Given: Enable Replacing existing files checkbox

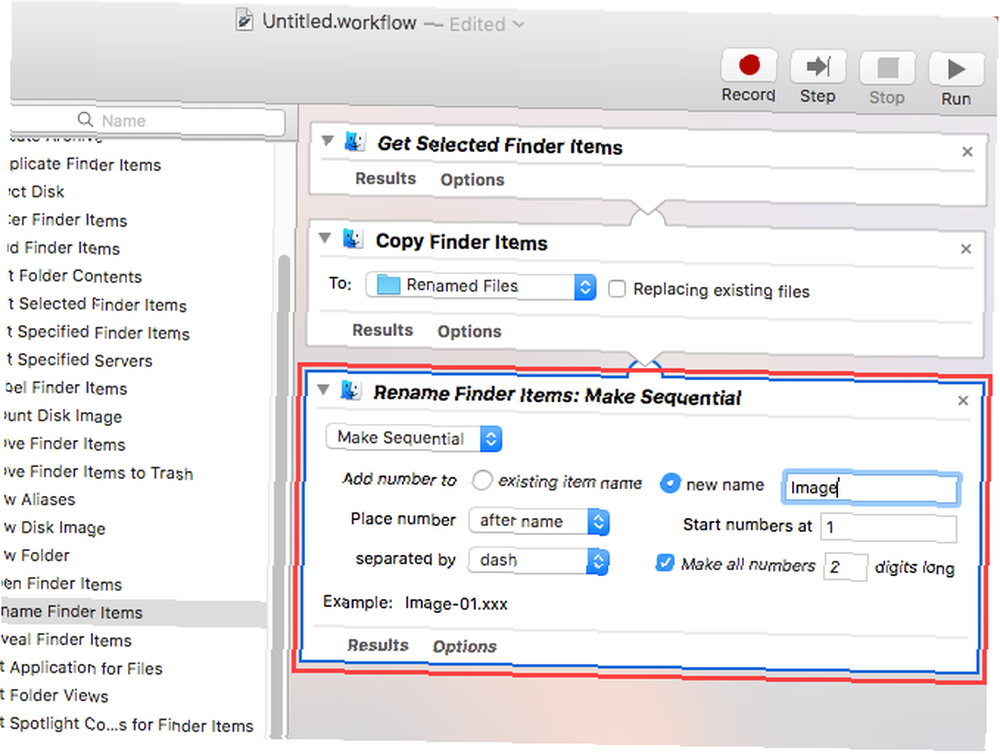Looking at the screenshot, I should click(x=617, y=289).
